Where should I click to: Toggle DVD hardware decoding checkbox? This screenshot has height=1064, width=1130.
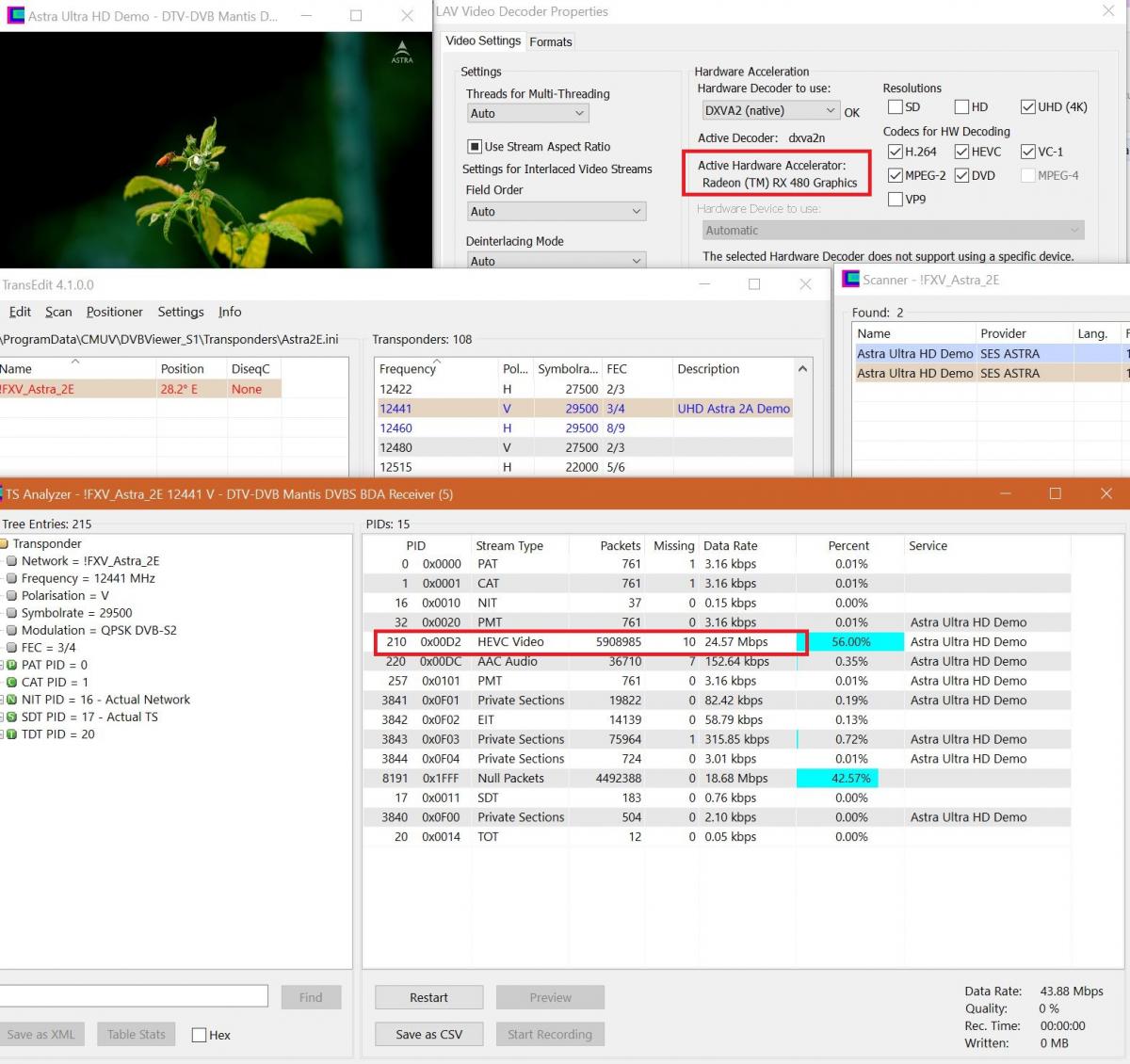(961, 175)
